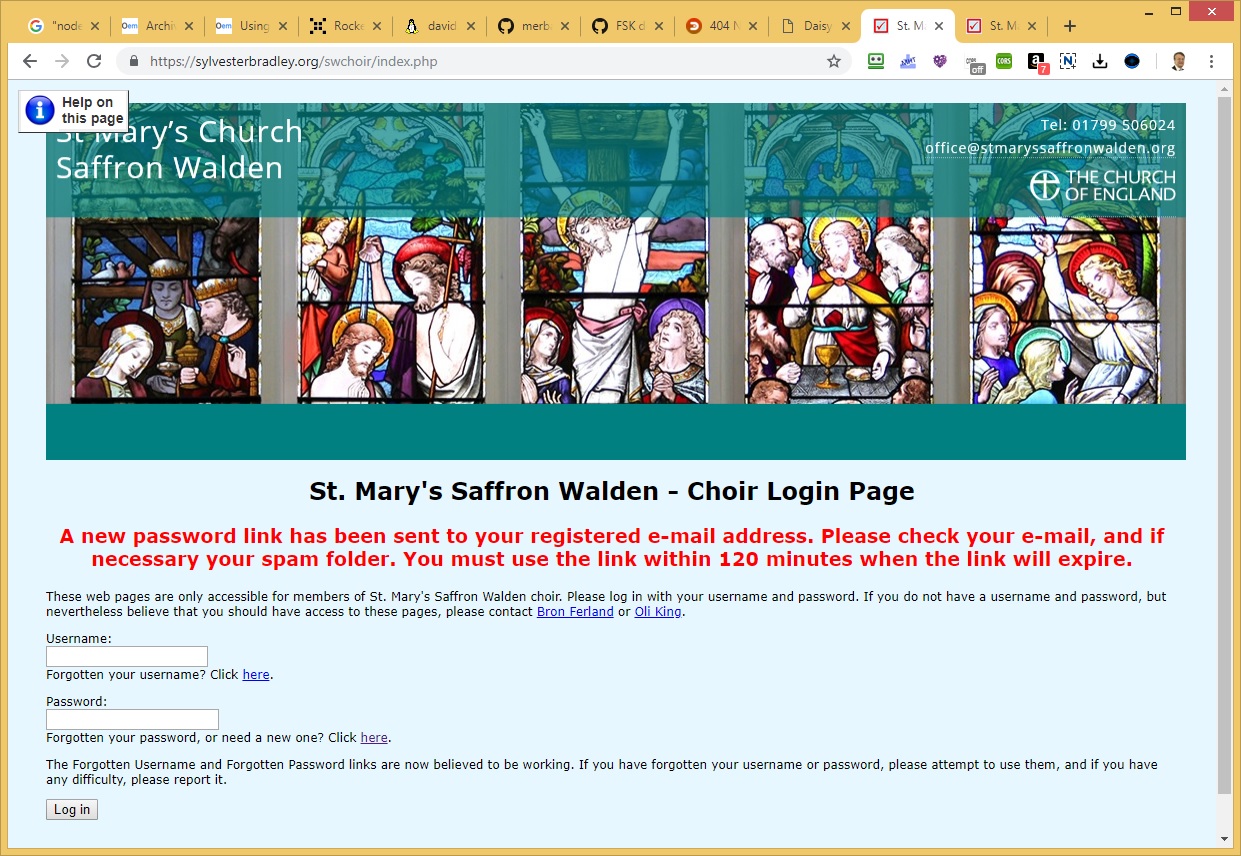Switch to the '404 N' tab
The width and height of the screenshot is (1241, 856).
[721, 26]
